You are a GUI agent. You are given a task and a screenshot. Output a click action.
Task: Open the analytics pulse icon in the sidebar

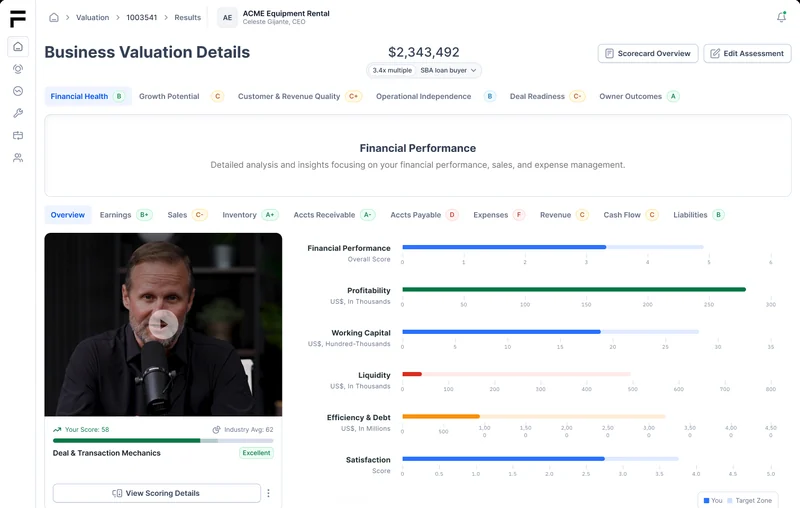(18, 91)
